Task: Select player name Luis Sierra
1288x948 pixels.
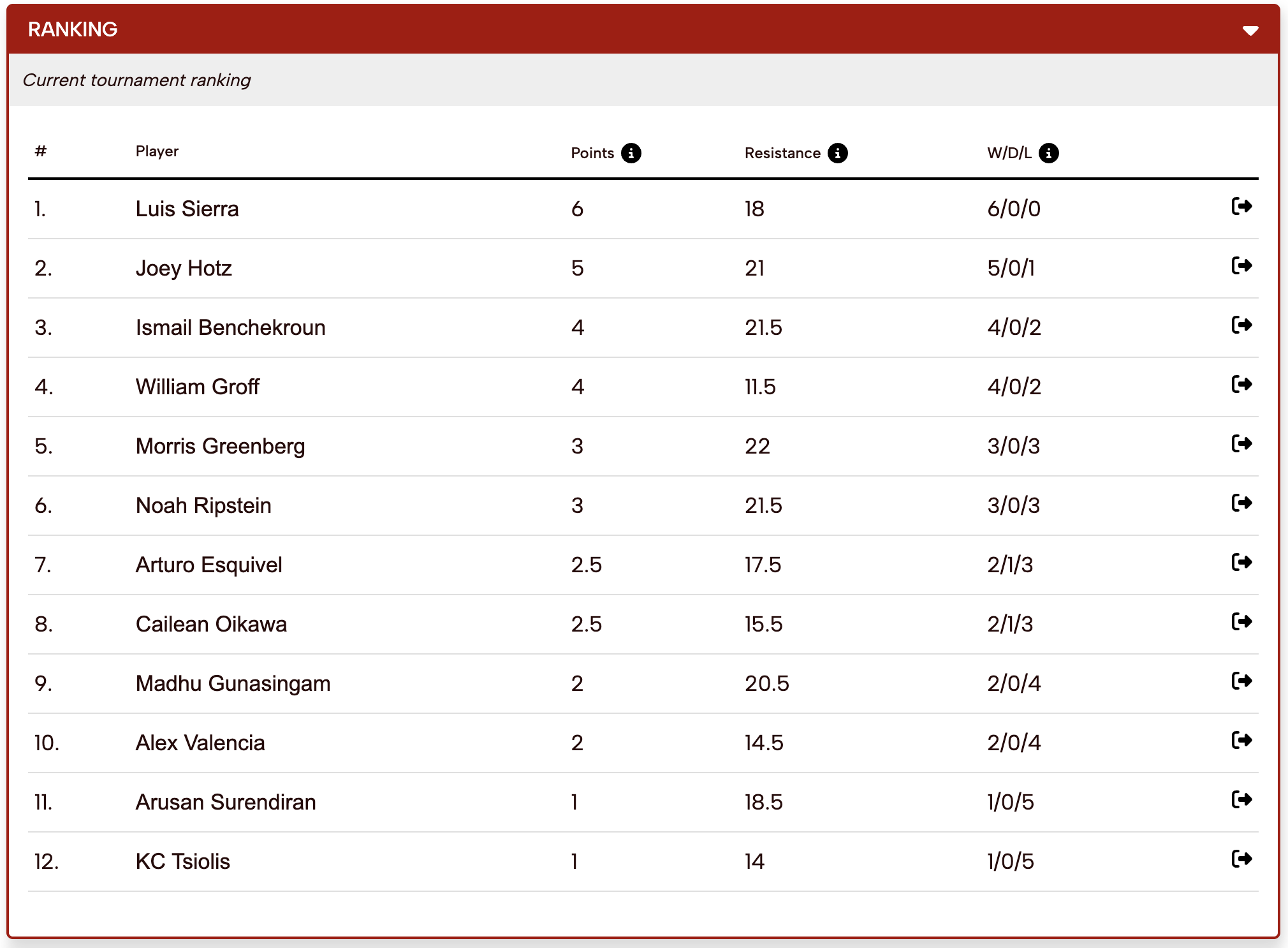Action: click(x=187, y=209)
